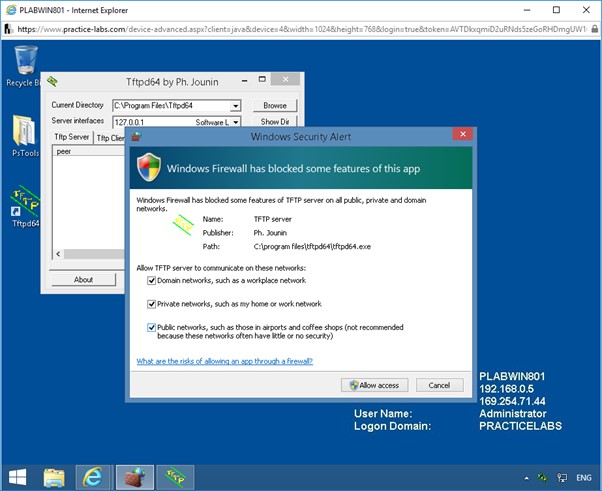Click the firewall shield icon in banner
The height and width of the screenshot is (491, 602).
click(149, 167)
